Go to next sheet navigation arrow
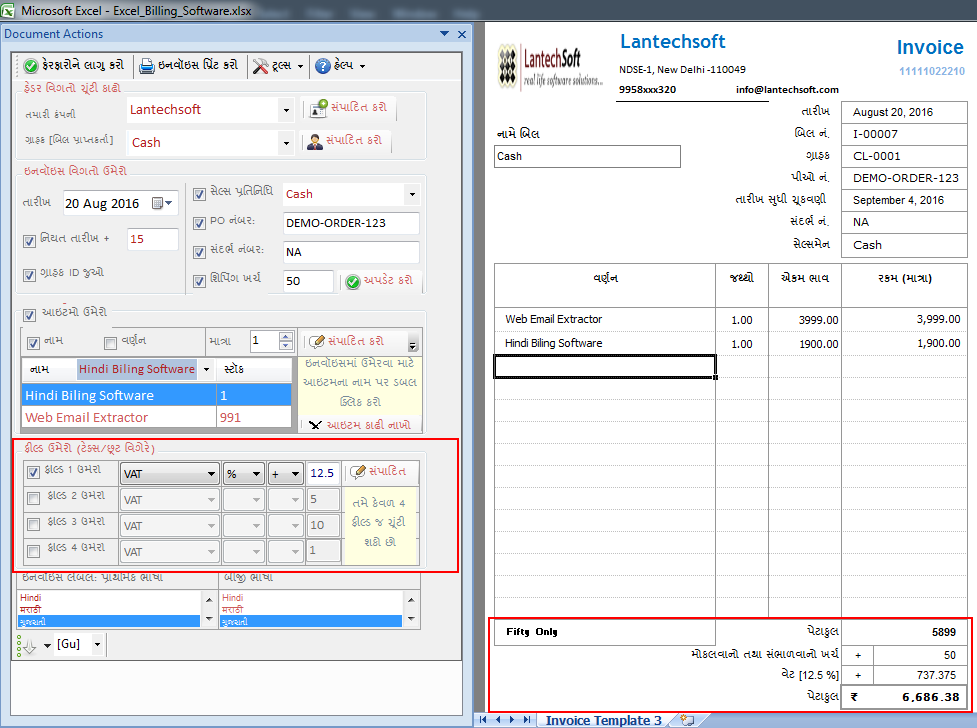 pyautogui.click(x=512, y=720)
